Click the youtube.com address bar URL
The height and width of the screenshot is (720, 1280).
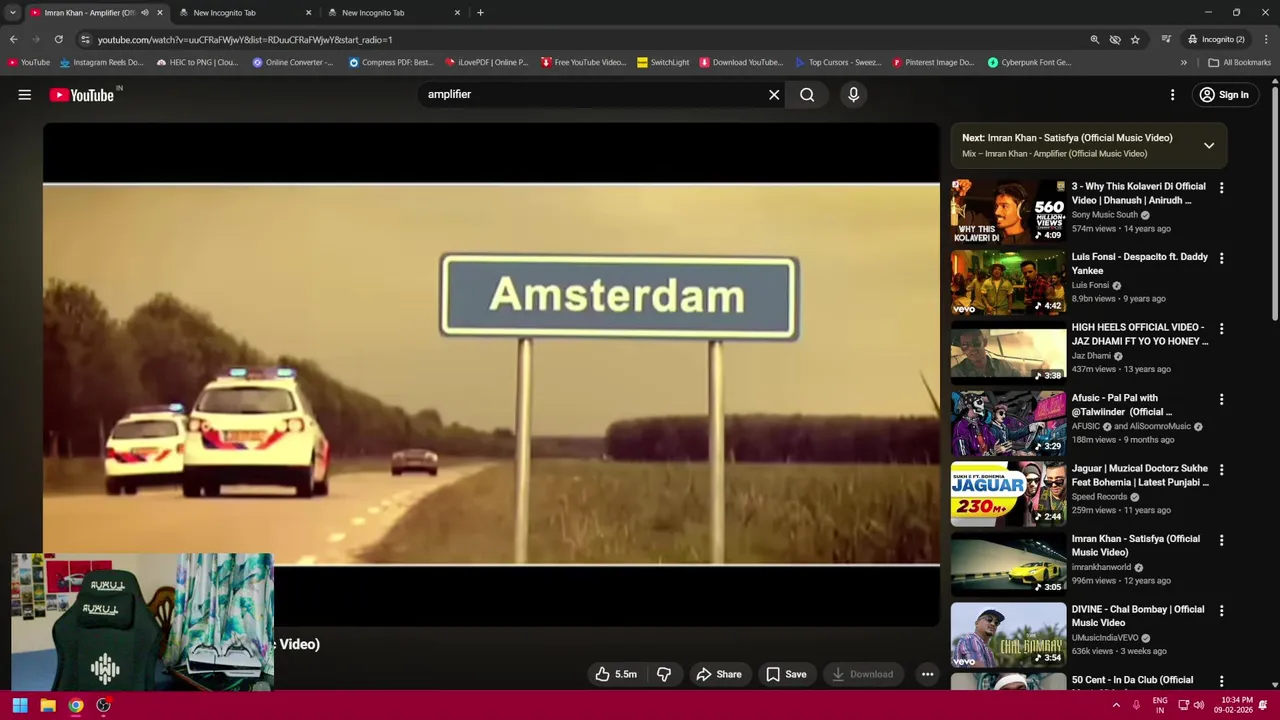[245, 40]
